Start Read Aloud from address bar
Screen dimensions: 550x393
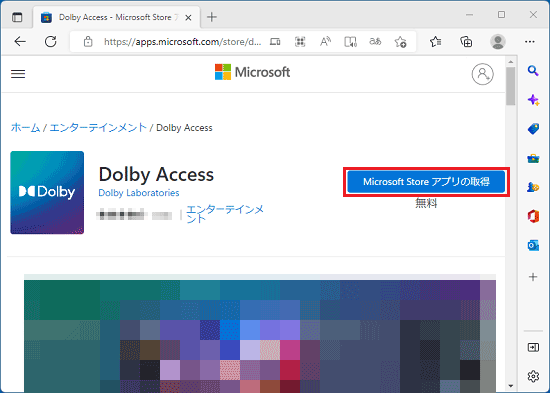325,42
